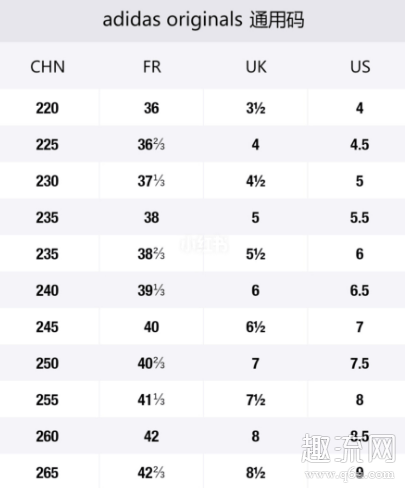Viewport: 405px width, 488px height.
Task: Click CHN size 260 cell
Action: (47, 436)
